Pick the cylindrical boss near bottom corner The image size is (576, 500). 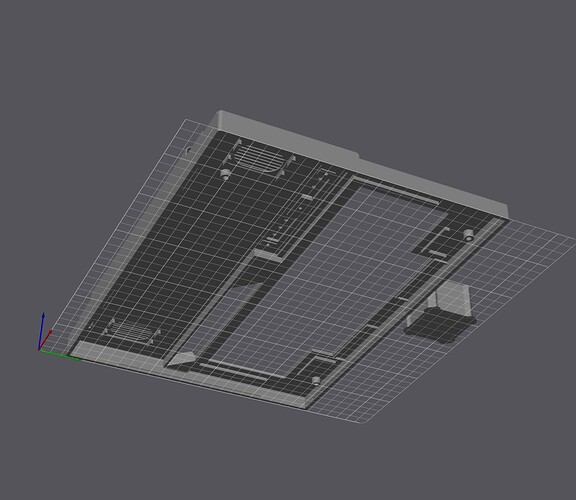[x=316, y=381]
